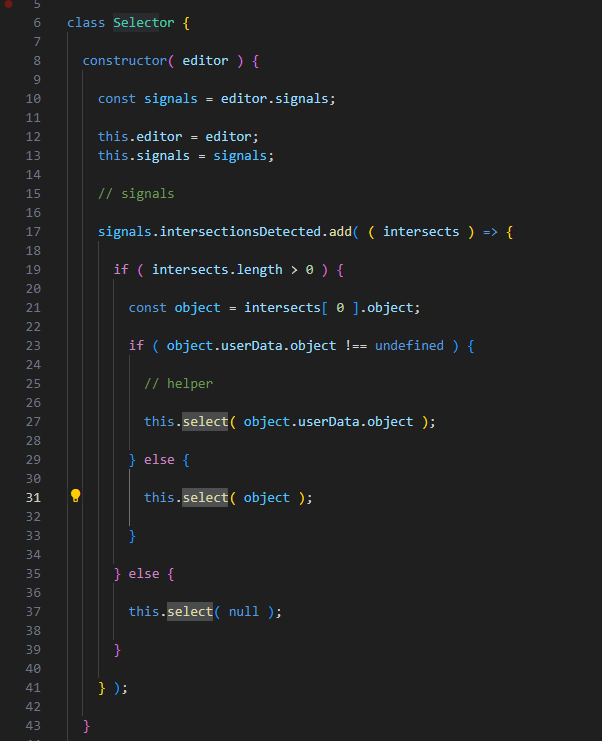Click the !== operator on line 23
The width and height of the screenshot is (602, 741).
(356, 346)
